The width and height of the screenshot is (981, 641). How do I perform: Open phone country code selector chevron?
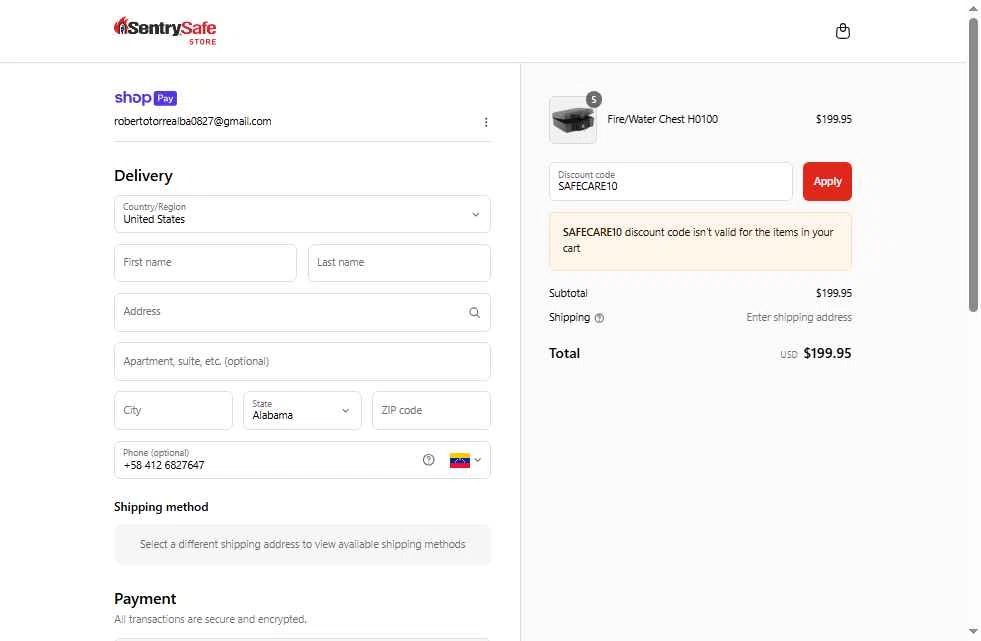[478, 460]
